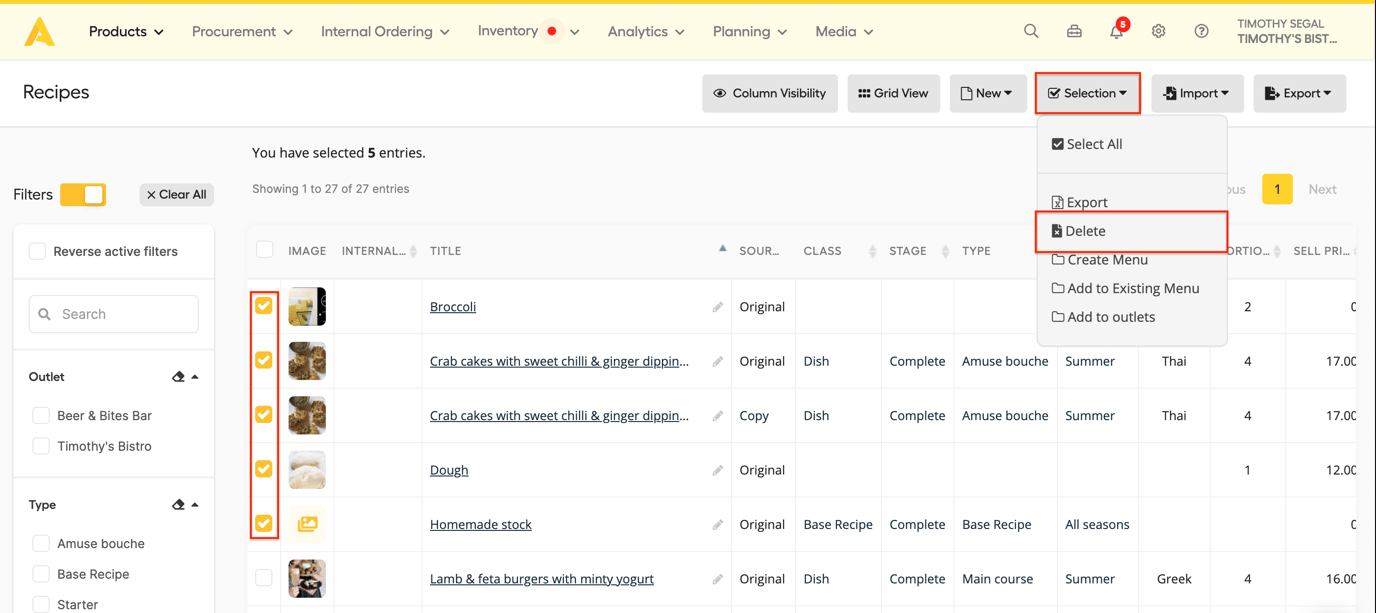Toggle the Filters switch off

pos(83,194)
